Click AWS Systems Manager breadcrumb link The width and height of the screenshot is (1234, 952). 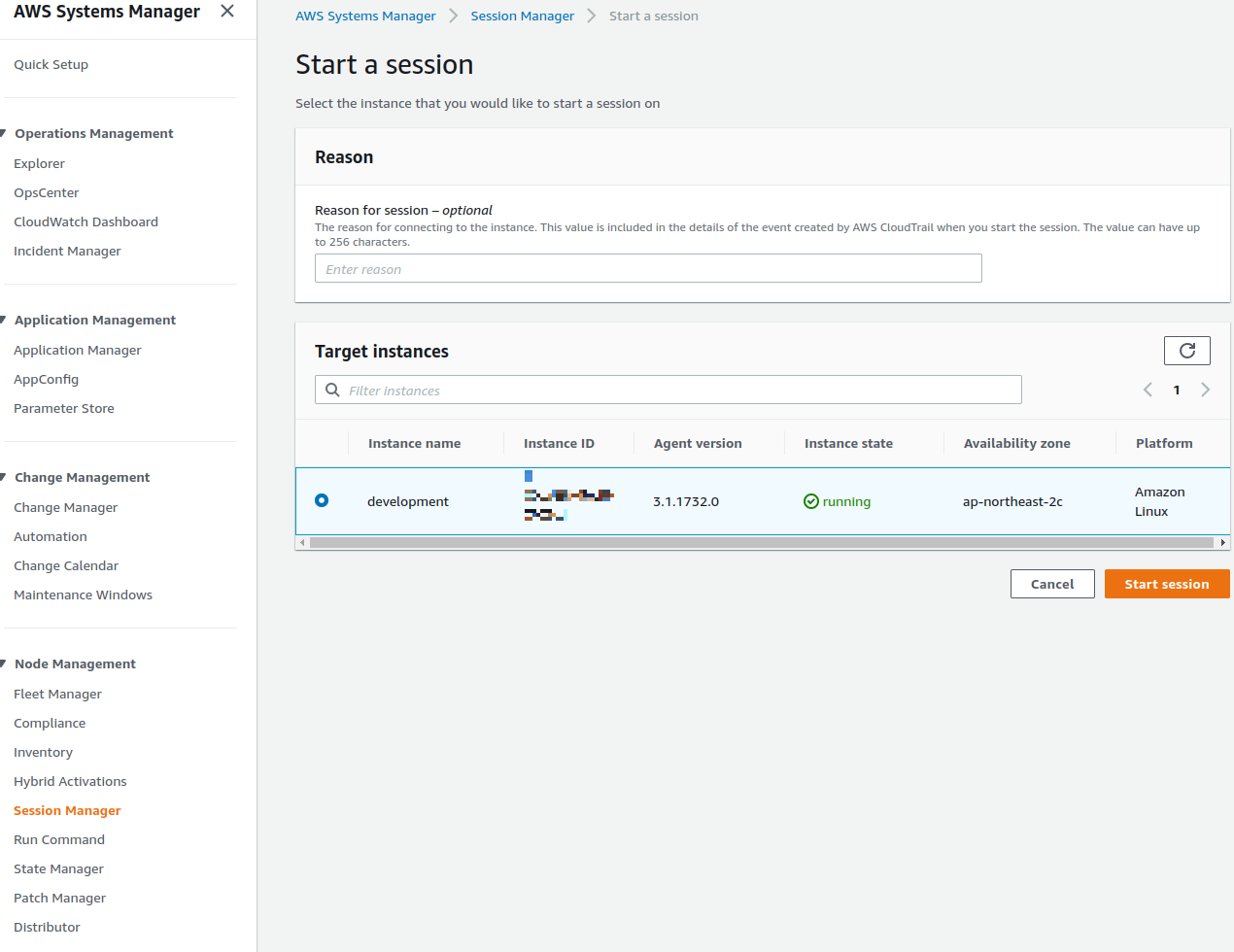click(365, 16)
